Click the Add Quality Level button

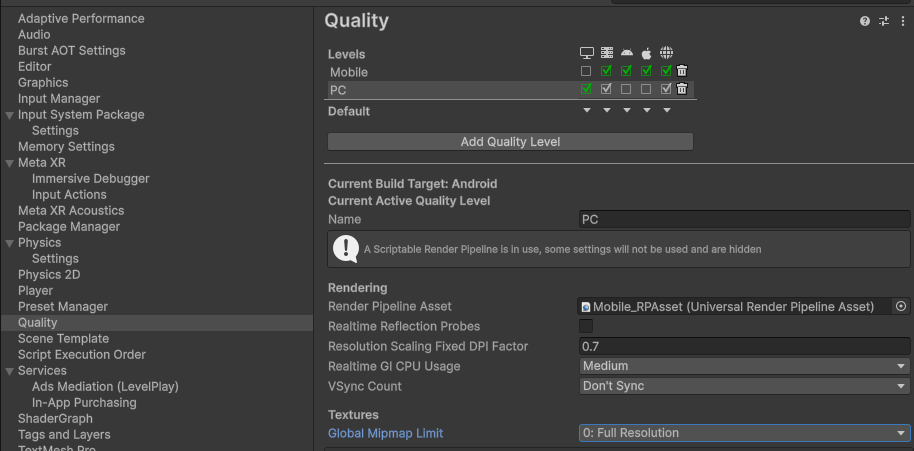click(510, 142)
